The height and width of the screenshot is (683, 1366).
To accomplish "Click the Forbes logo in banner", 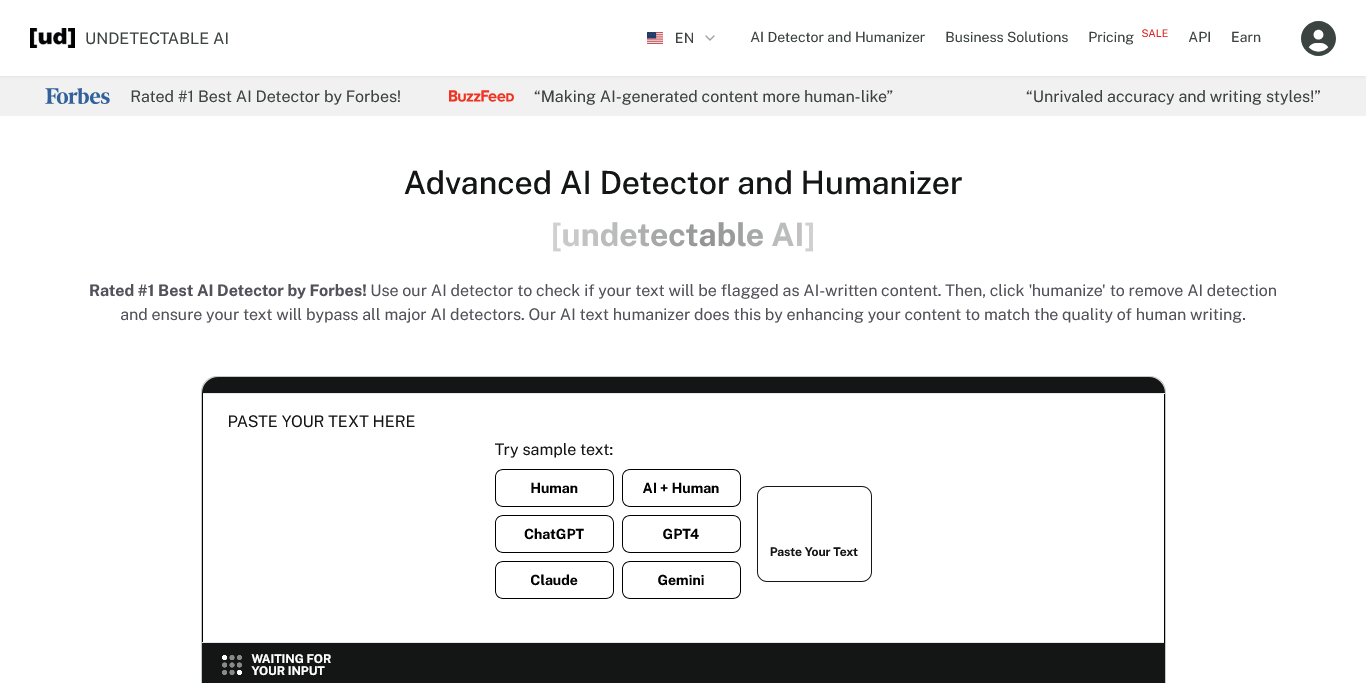I will click(x=77, y=96).
